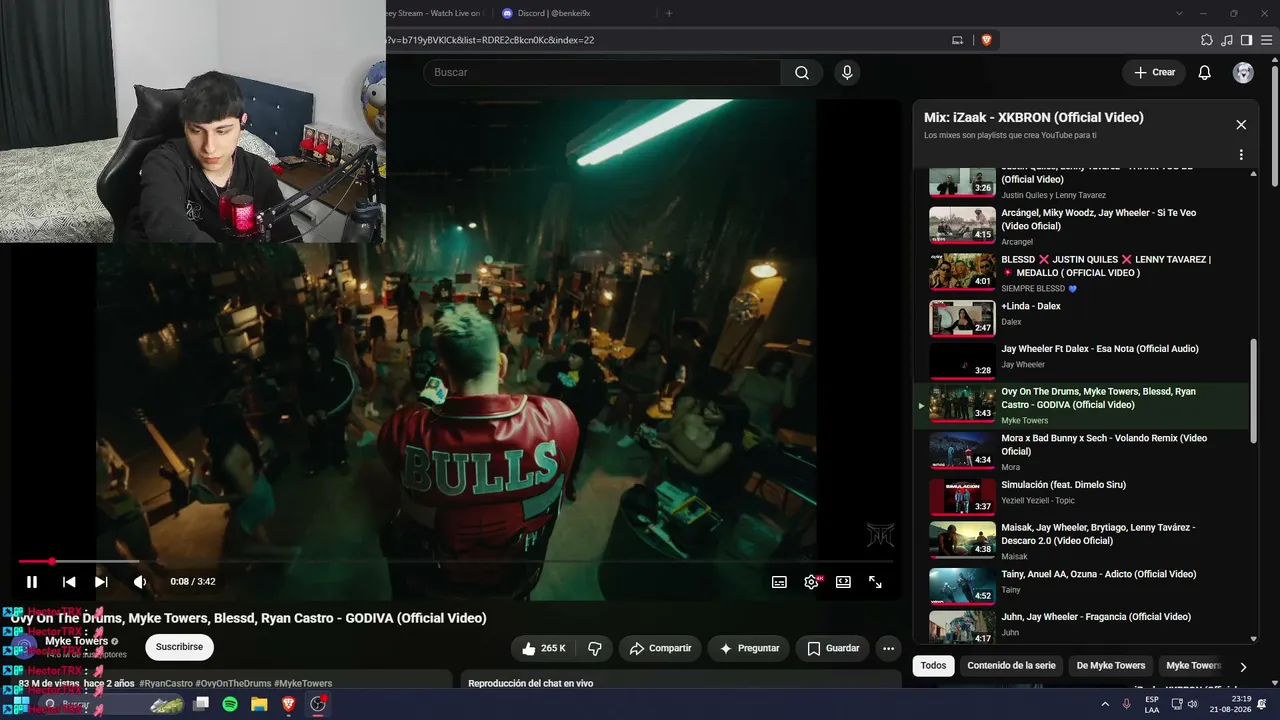Play Juhn Fragancia from mix

(1082, 626)
